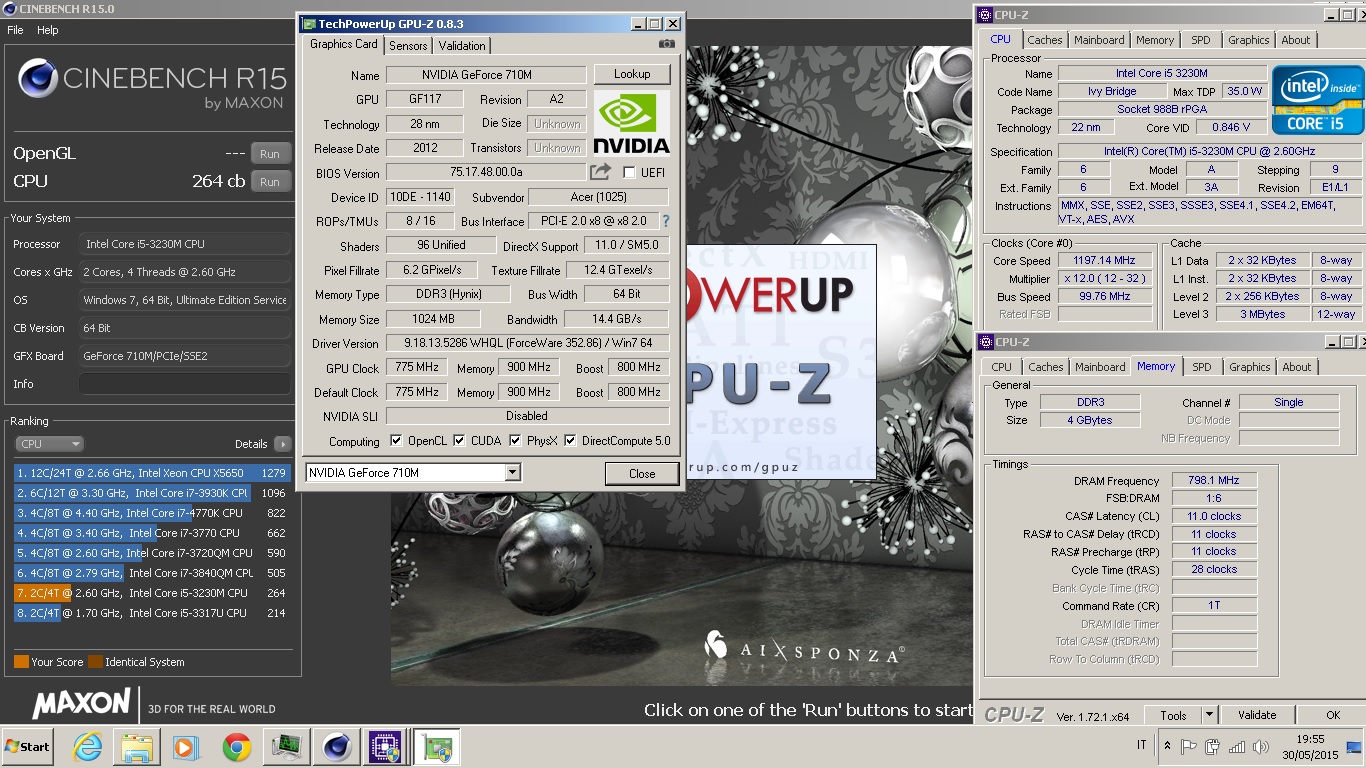Click the Intel Core i5 badge in CPU-Z
Viewport: 1366px width, 768px height.
(1318, 100)
